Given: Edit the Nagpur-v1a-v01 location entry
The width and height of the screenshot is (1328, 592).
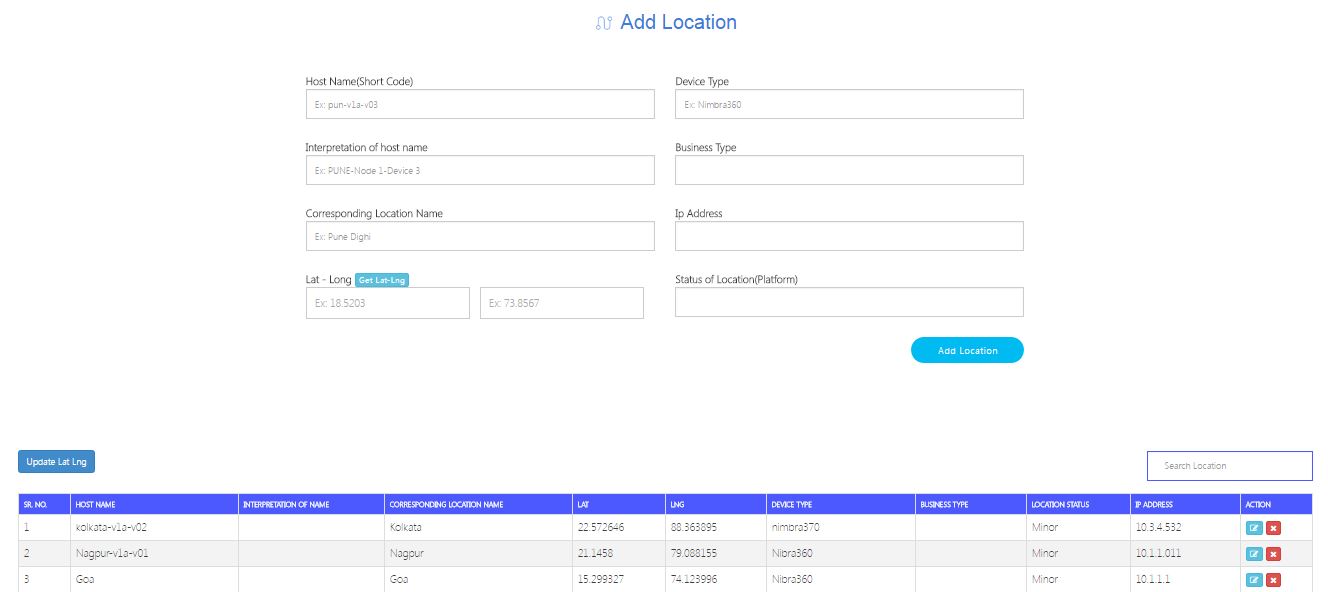Looking at the screenshot, I should click(1254, 554).
